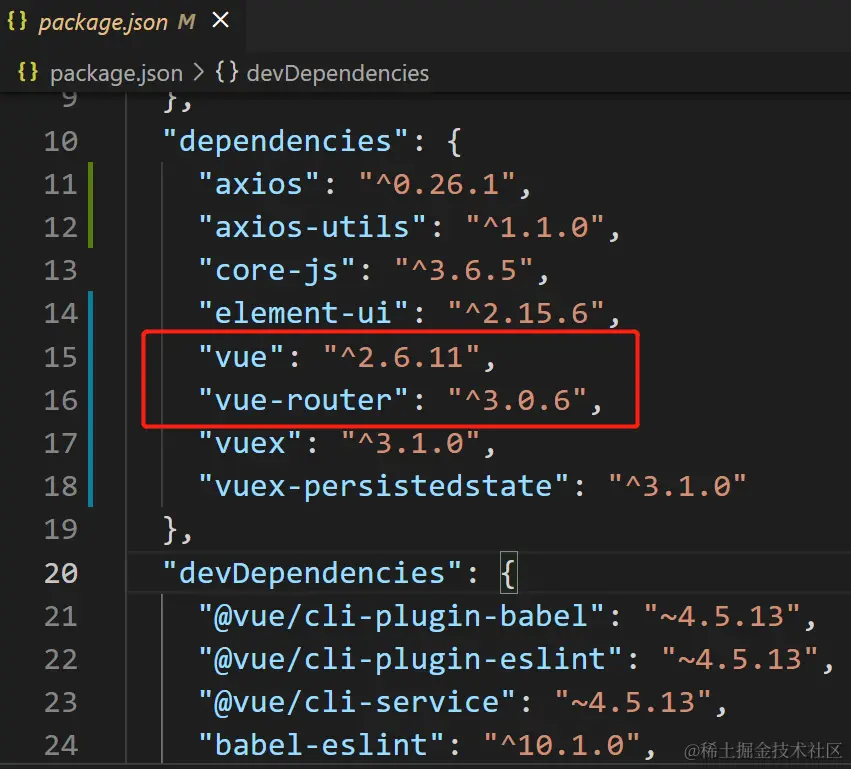Click the "@vue/cli-plugin-eslint" key

410,659
